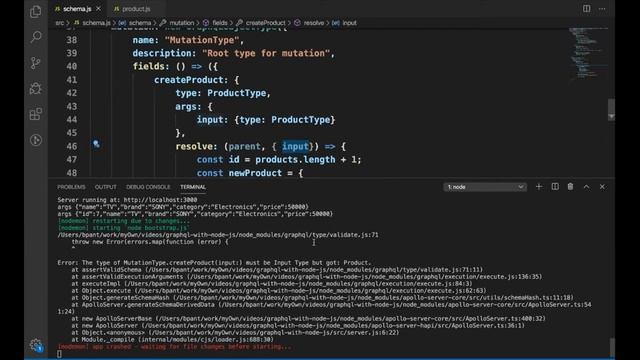Open the http://localhost:3000 terminal link
This screenshot has height=360, width=640.
click(160, 200)
